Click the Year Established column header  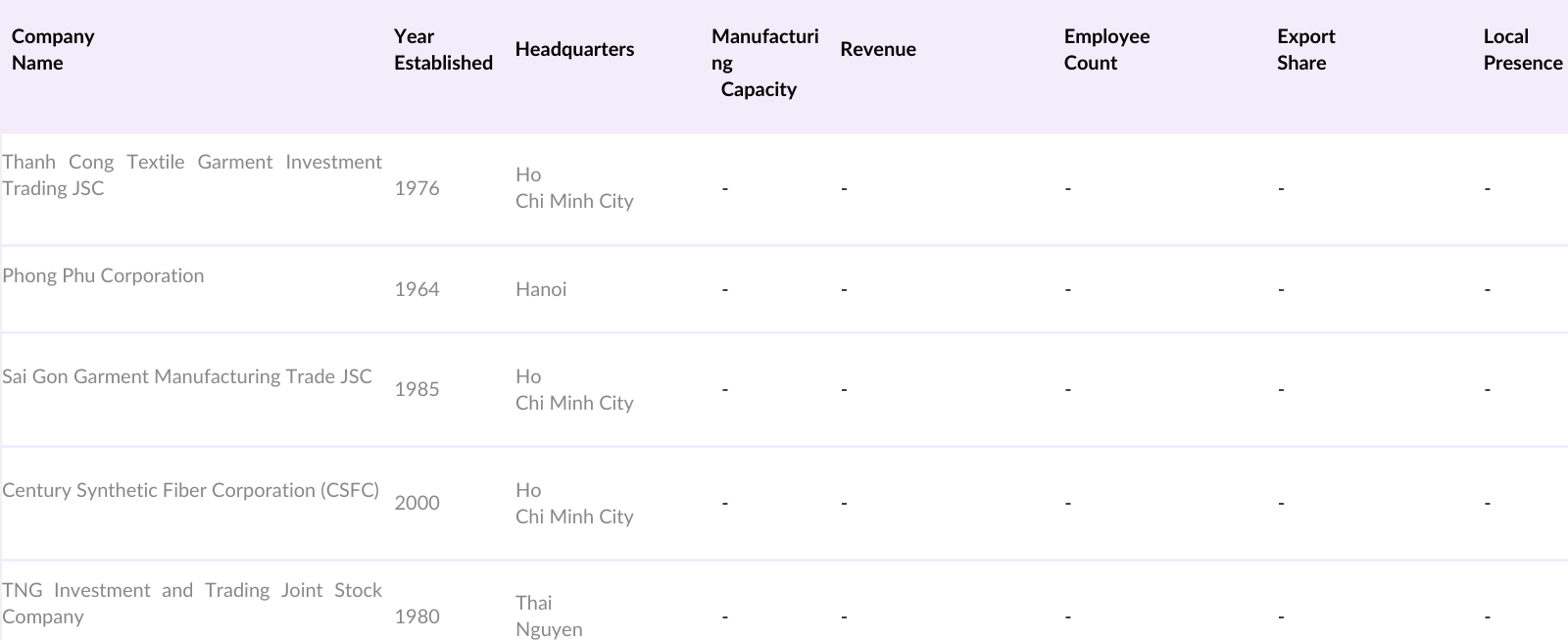[443, 50]
